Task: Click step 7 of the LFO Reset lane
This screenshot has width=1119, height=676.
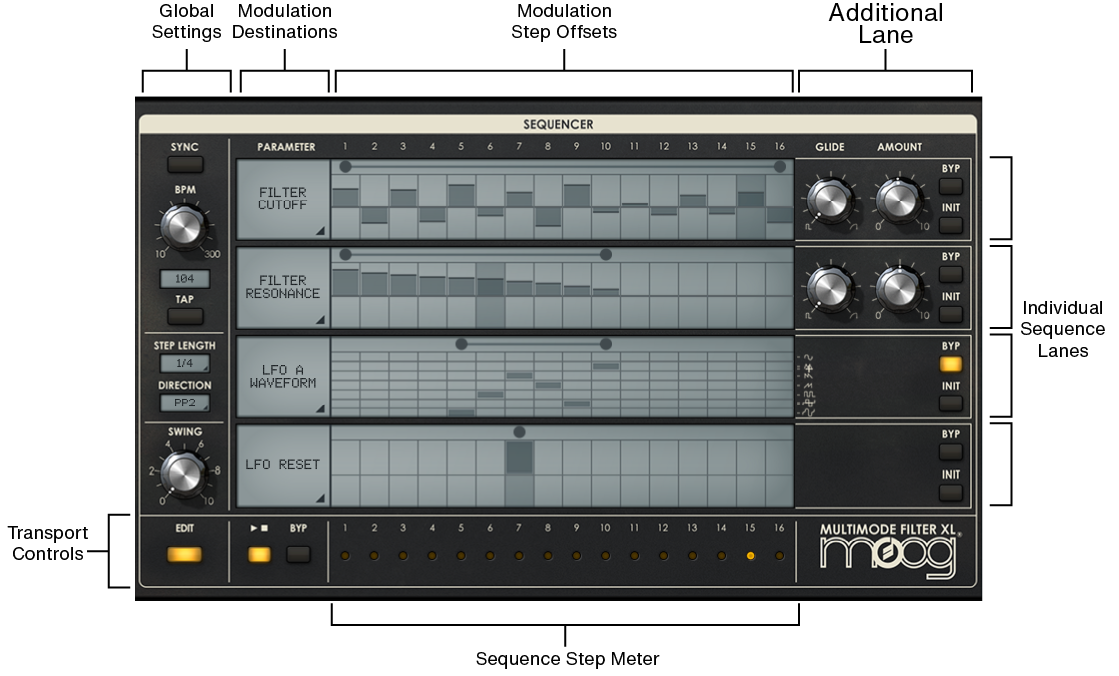Action: pyautogui.click(x=519, y=473)
